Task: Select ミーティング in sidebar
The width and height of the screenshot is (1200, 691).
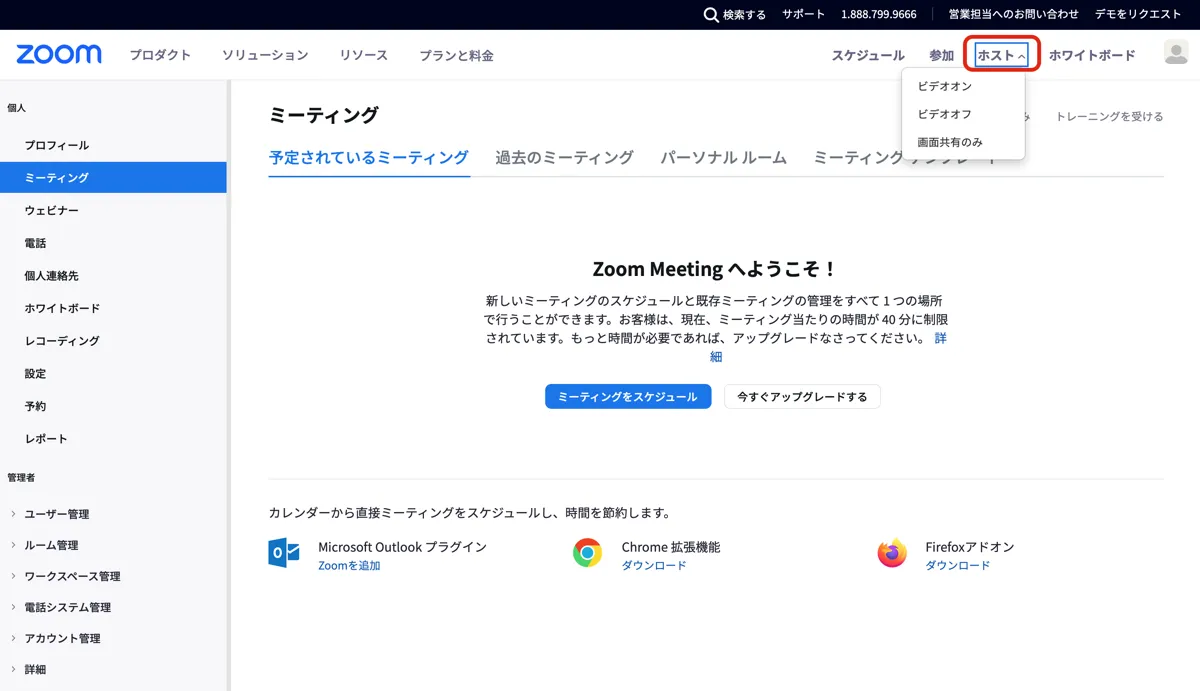Action: 113,177
